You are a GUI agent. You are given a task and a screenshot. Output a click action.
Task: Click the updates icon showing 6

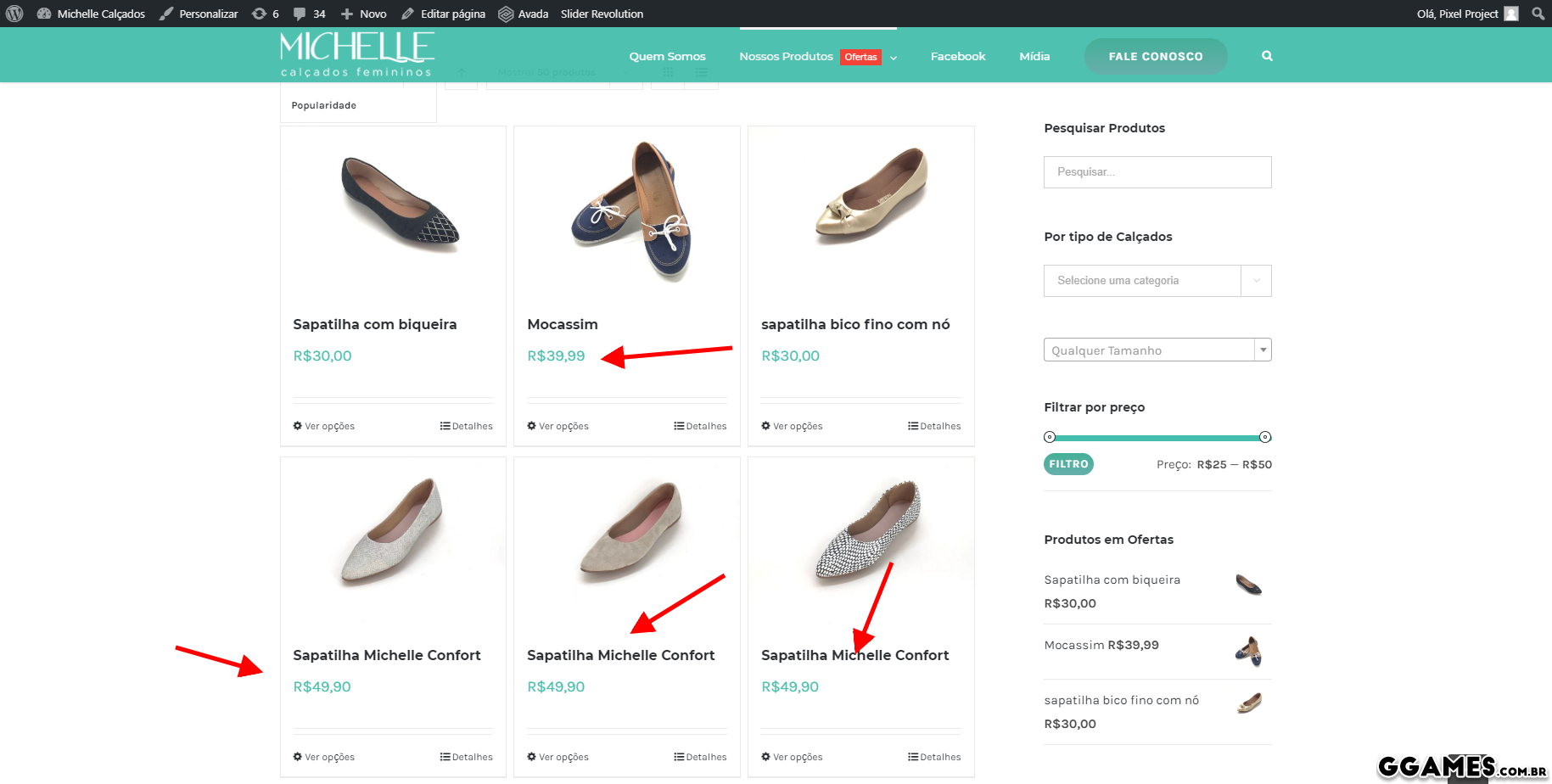pyautogui.click(x=260, y=14)
